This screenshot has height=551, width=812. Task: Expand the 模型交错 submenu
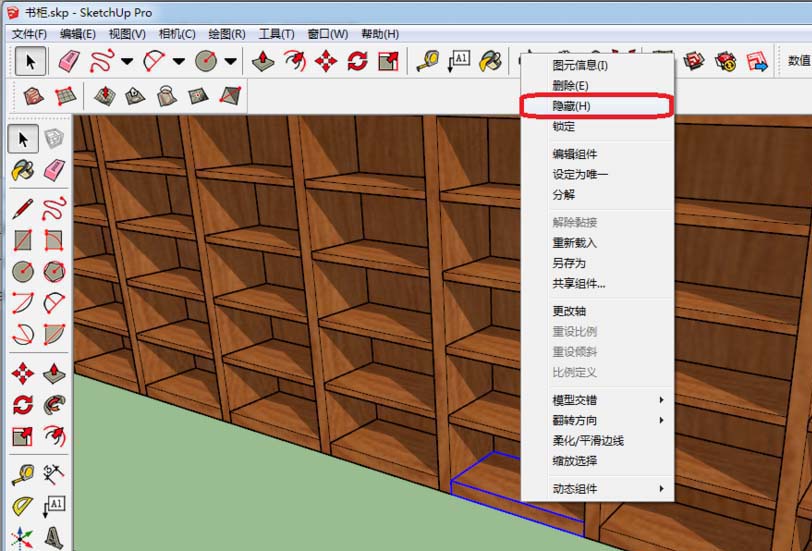pos(598,400)
